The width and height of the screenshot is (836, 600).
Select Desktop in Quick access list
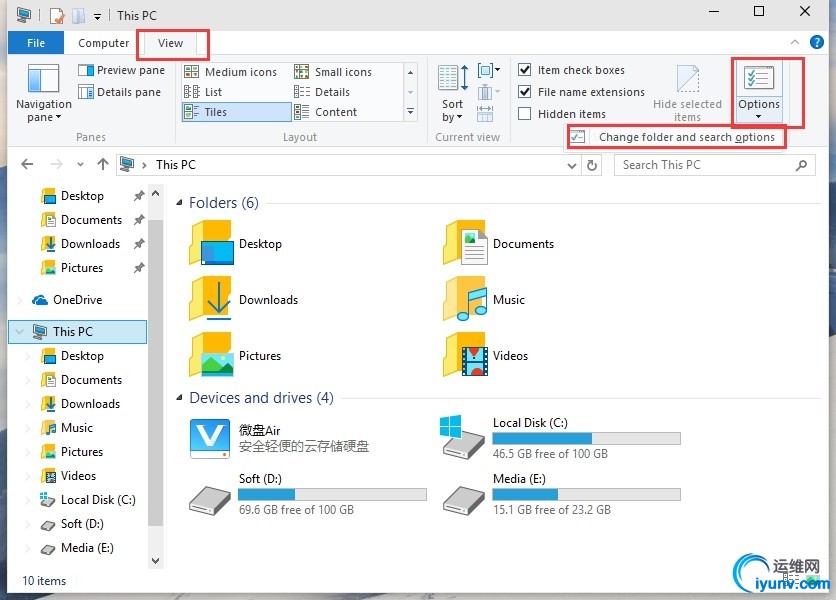82,196
